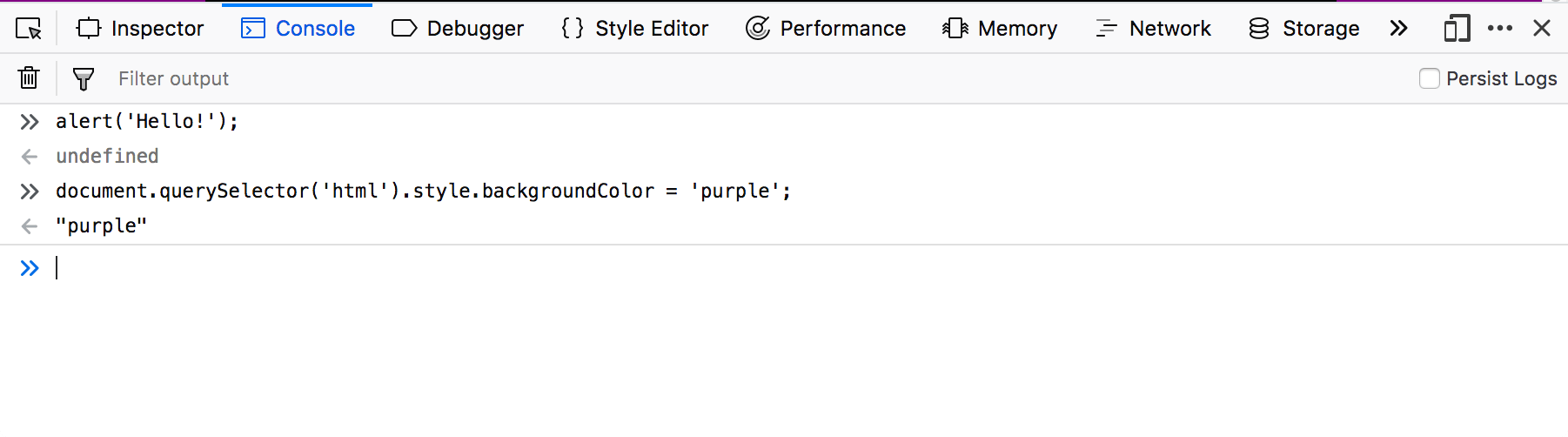Close the developer tools panel
This screenshot has width=1568, height=437.
click(x=1542, y=29)
